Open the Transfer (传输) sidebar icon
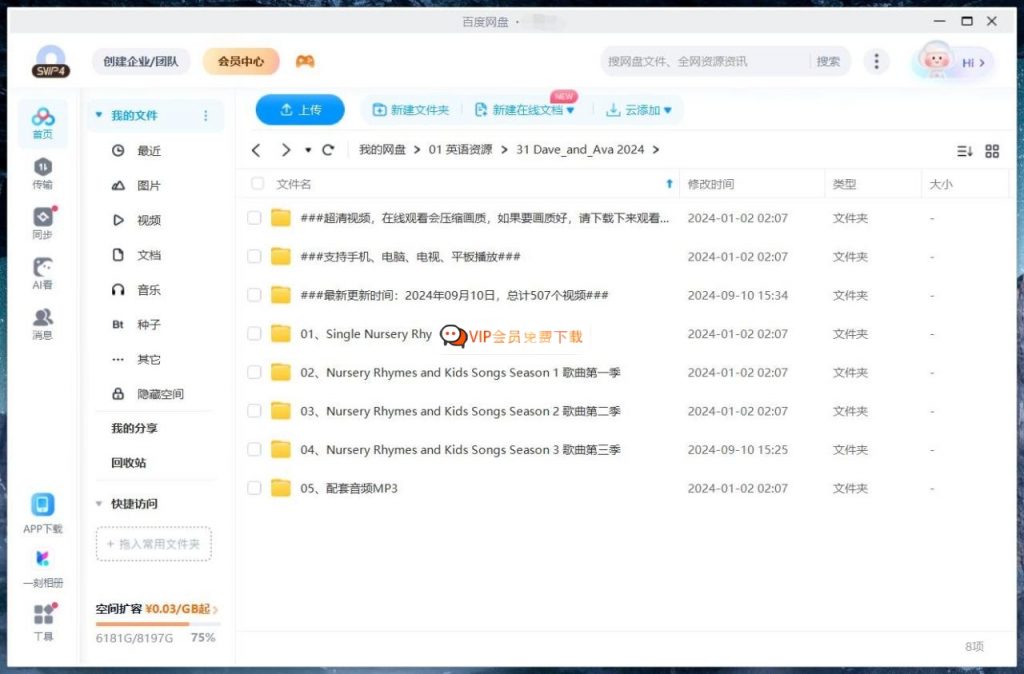 point(42,173)
